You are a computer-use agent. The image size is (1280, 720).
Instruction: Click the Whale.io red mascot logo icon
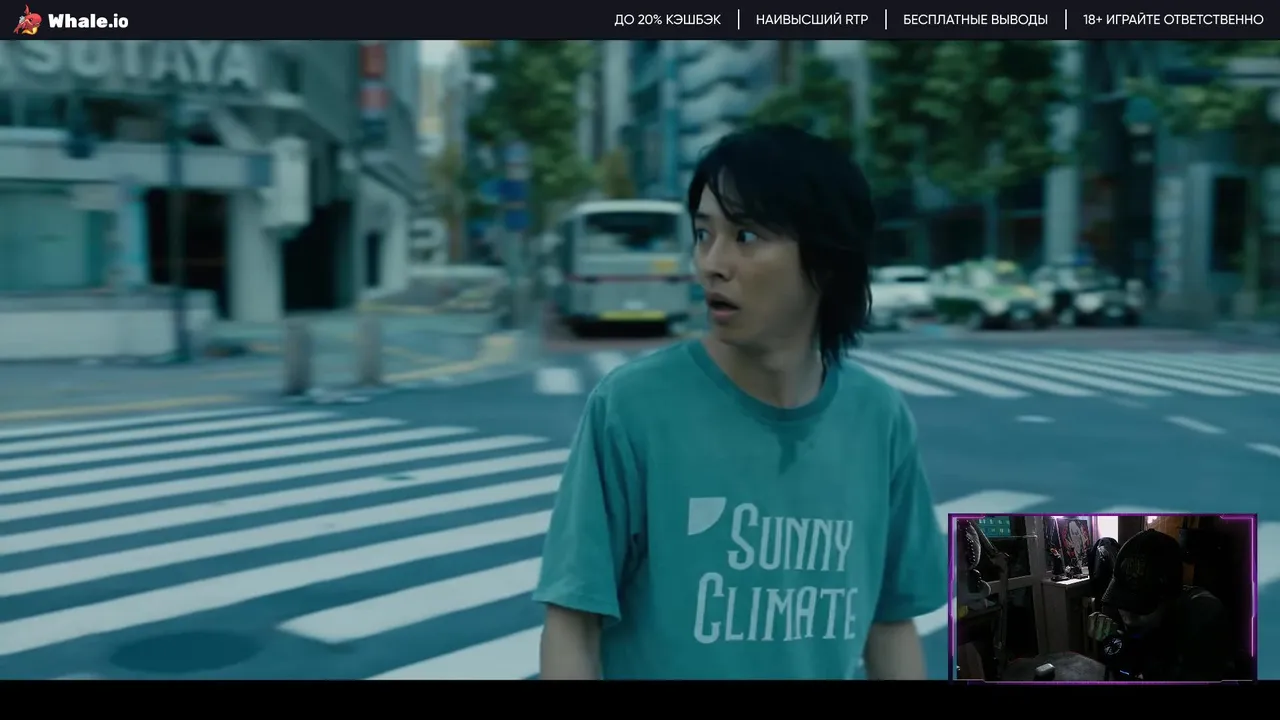[28, 20]
